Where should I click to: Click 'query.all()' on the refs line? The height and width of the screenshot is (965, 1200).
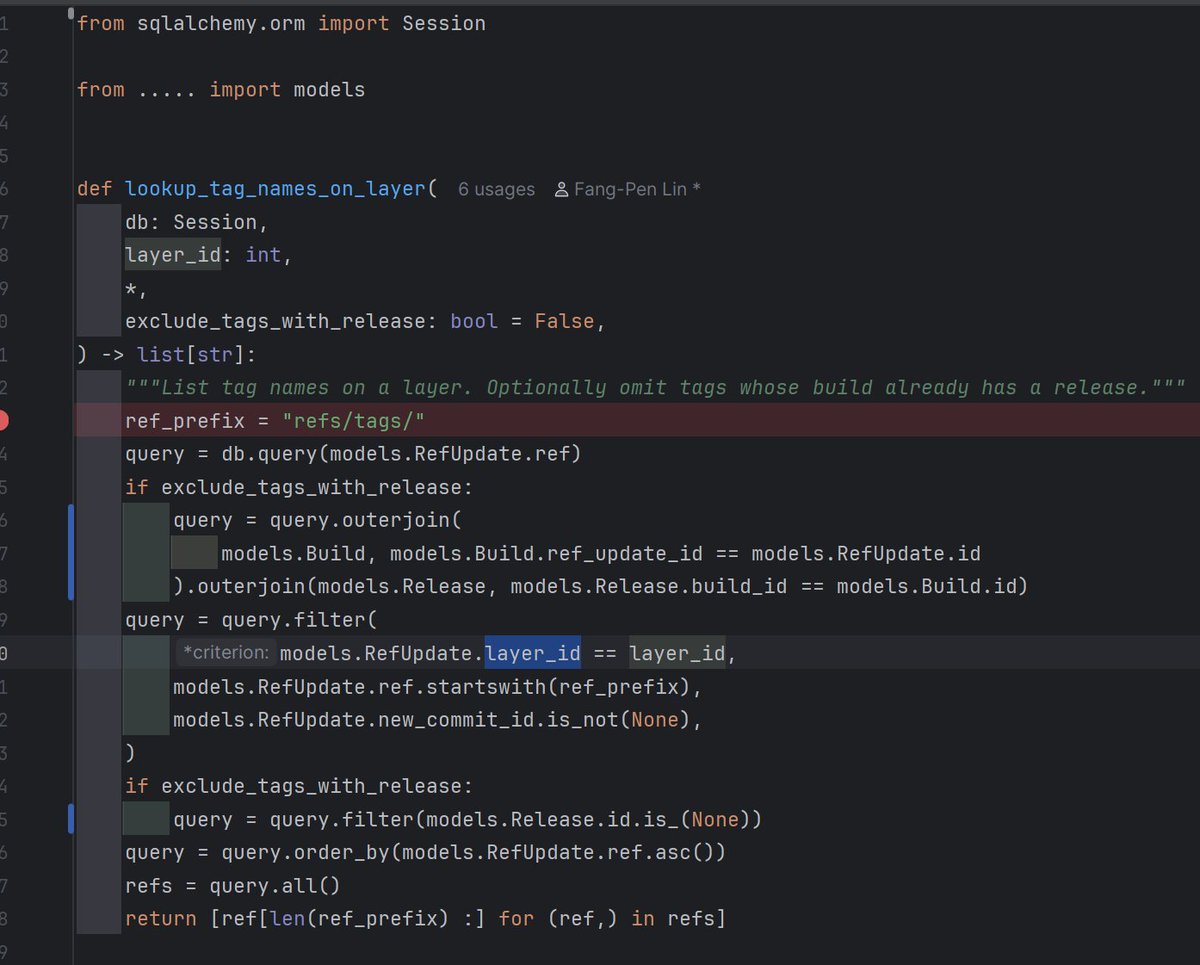point(275,886)
